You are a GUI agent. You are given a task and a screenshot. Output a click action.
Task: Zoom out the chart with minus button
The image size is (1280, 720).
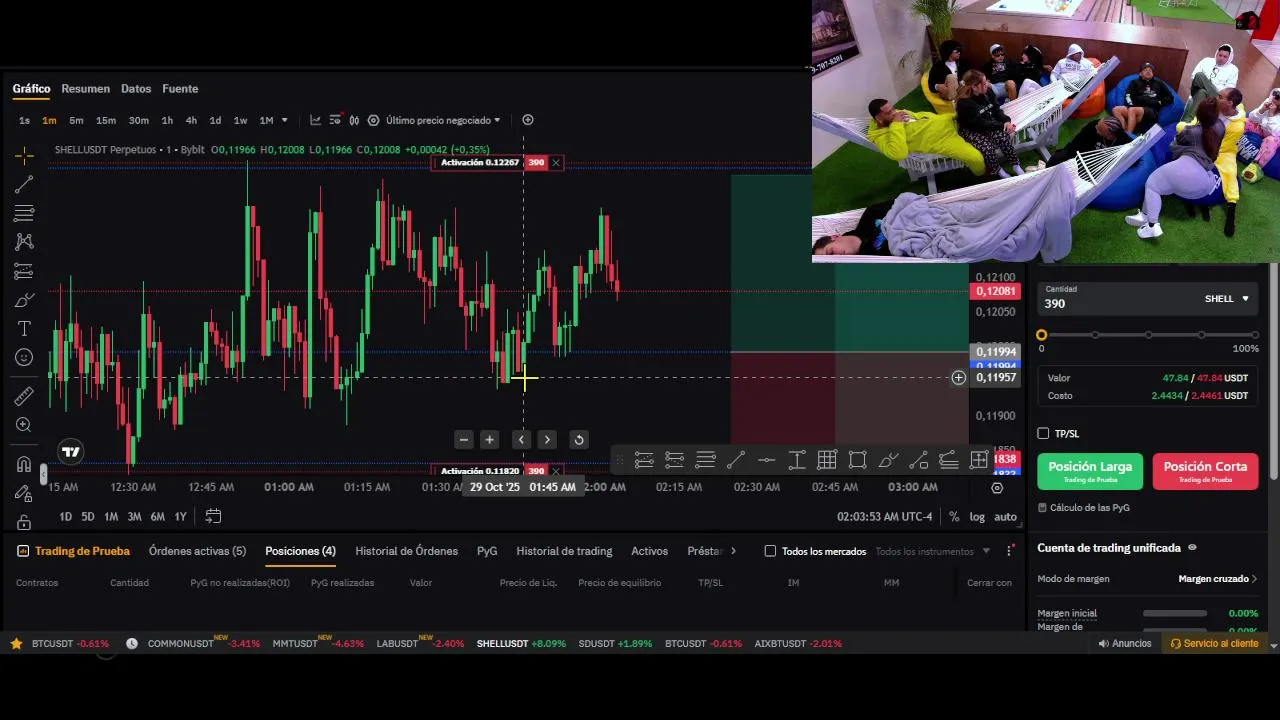tap(463, 440)
